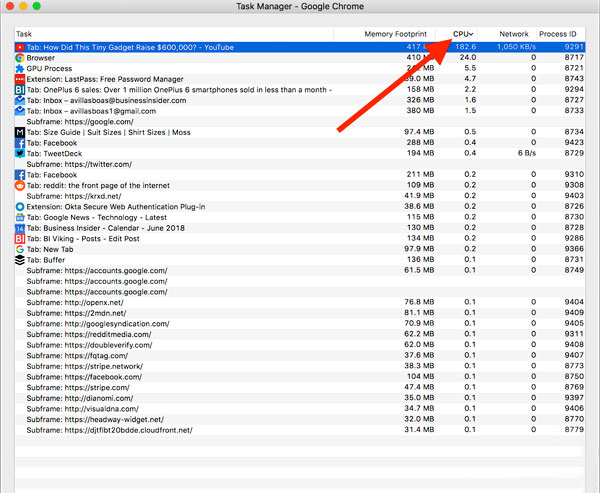600x493 pixels.
Task: Minimize the Task Manager with the yellow button
Action: 23,6
